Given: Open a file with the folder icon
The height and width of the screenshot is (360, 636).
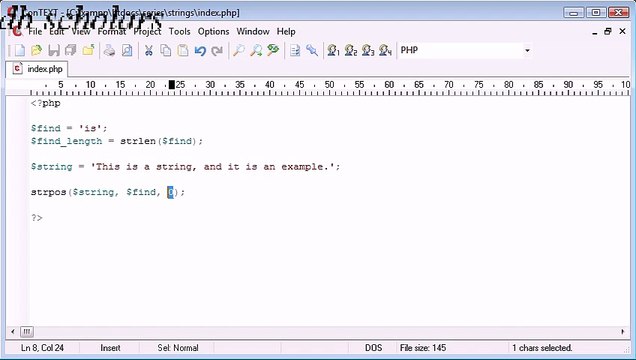Looking at the screenshot, I should coord(37,50).
